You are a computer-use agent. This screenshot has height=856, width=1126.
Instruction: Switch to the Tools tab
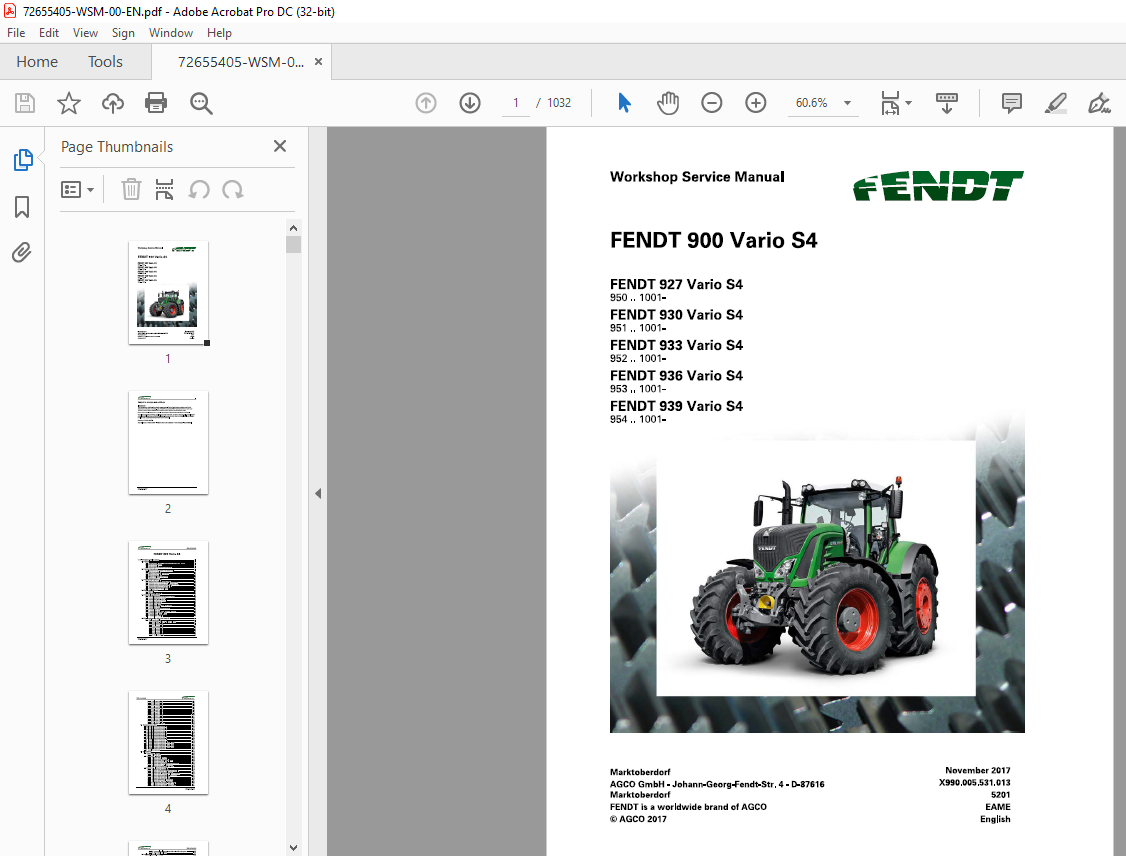click(106, 62)
